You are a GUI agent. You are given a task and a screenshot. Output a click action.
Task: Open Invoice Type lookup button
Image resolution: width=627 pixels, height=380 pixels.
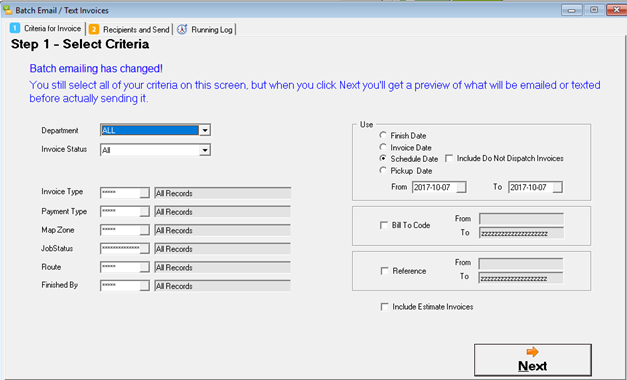coord(144,193)
